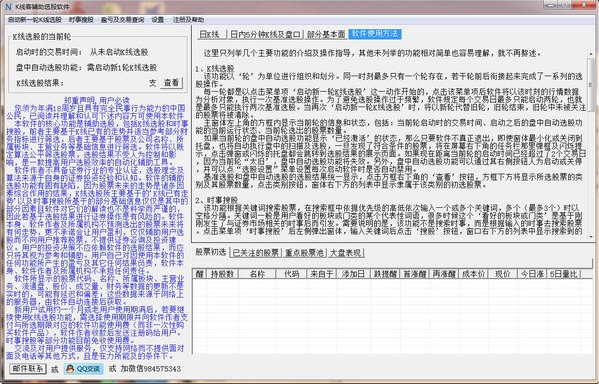Switch to the 部分基本面 tab
Image resolution: width=599 pixels, height=384 pixels.
point(326,34)
